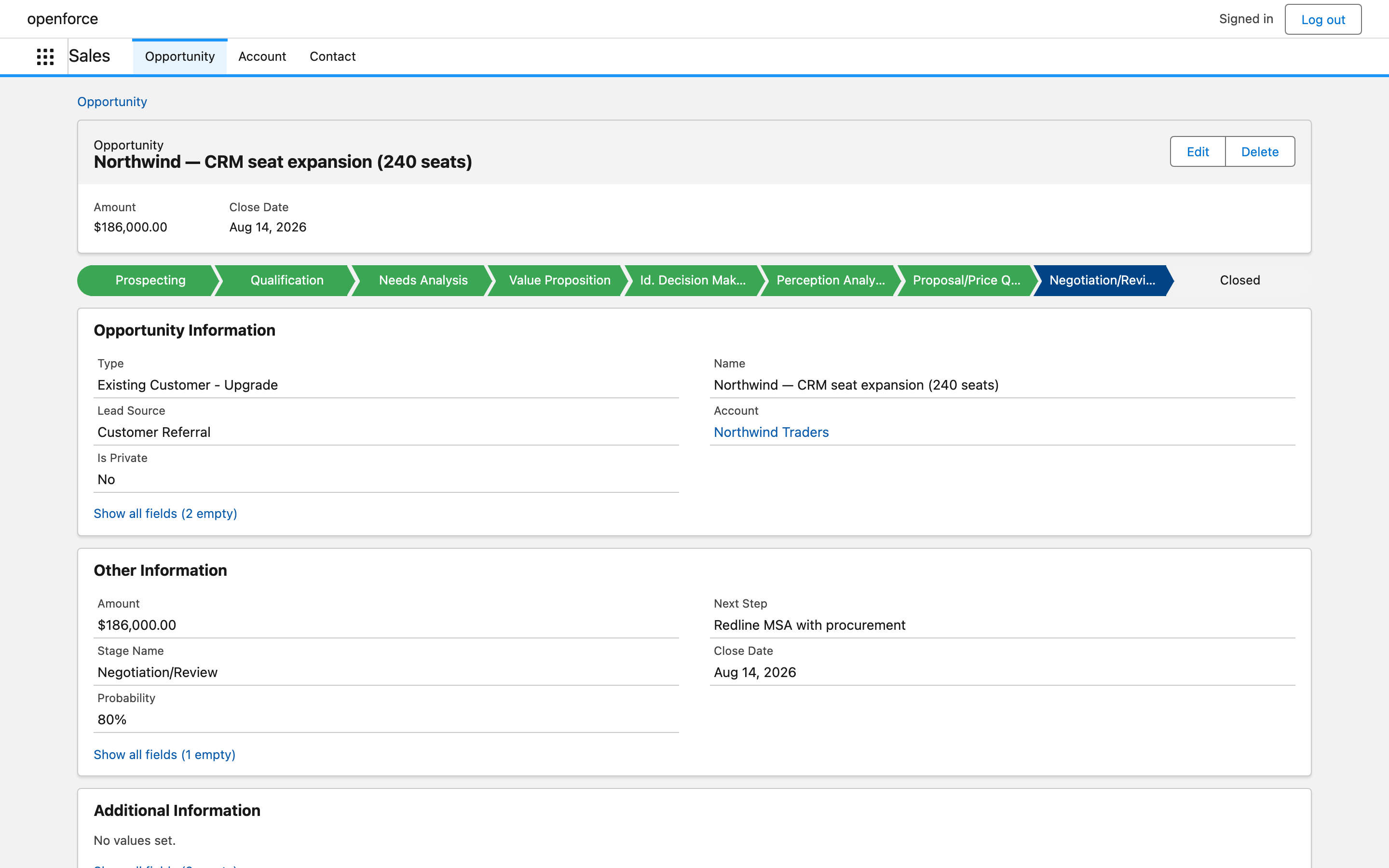Click the Type value Existing Customer - Upgrade
Viewport: 1389px width, 868px height.
[188, 385]
